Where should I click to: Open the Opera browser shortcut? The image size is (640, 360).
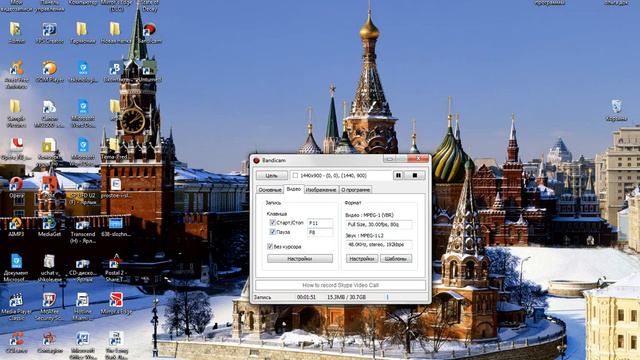[x=16, y=187]
